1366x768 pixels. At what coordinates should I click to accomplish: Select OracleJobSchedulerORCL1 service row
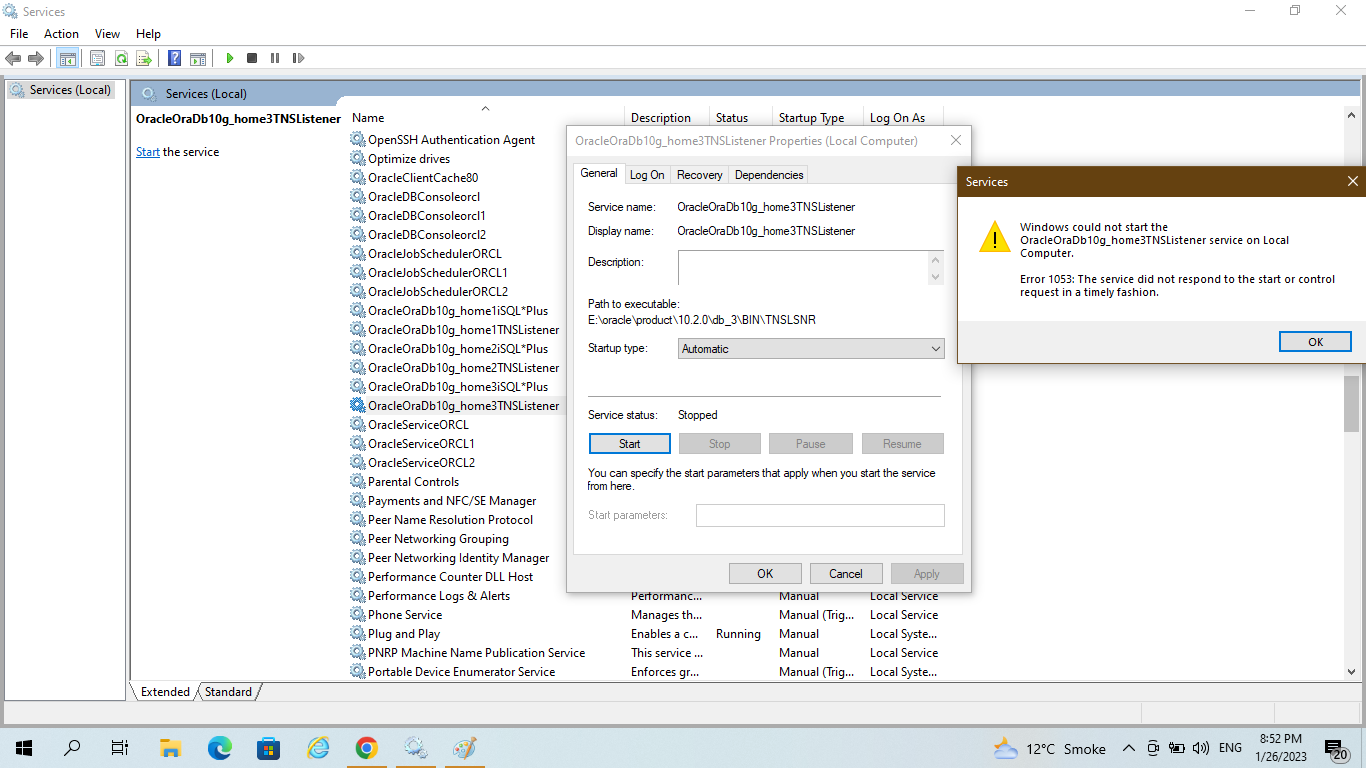coord(438,273)
